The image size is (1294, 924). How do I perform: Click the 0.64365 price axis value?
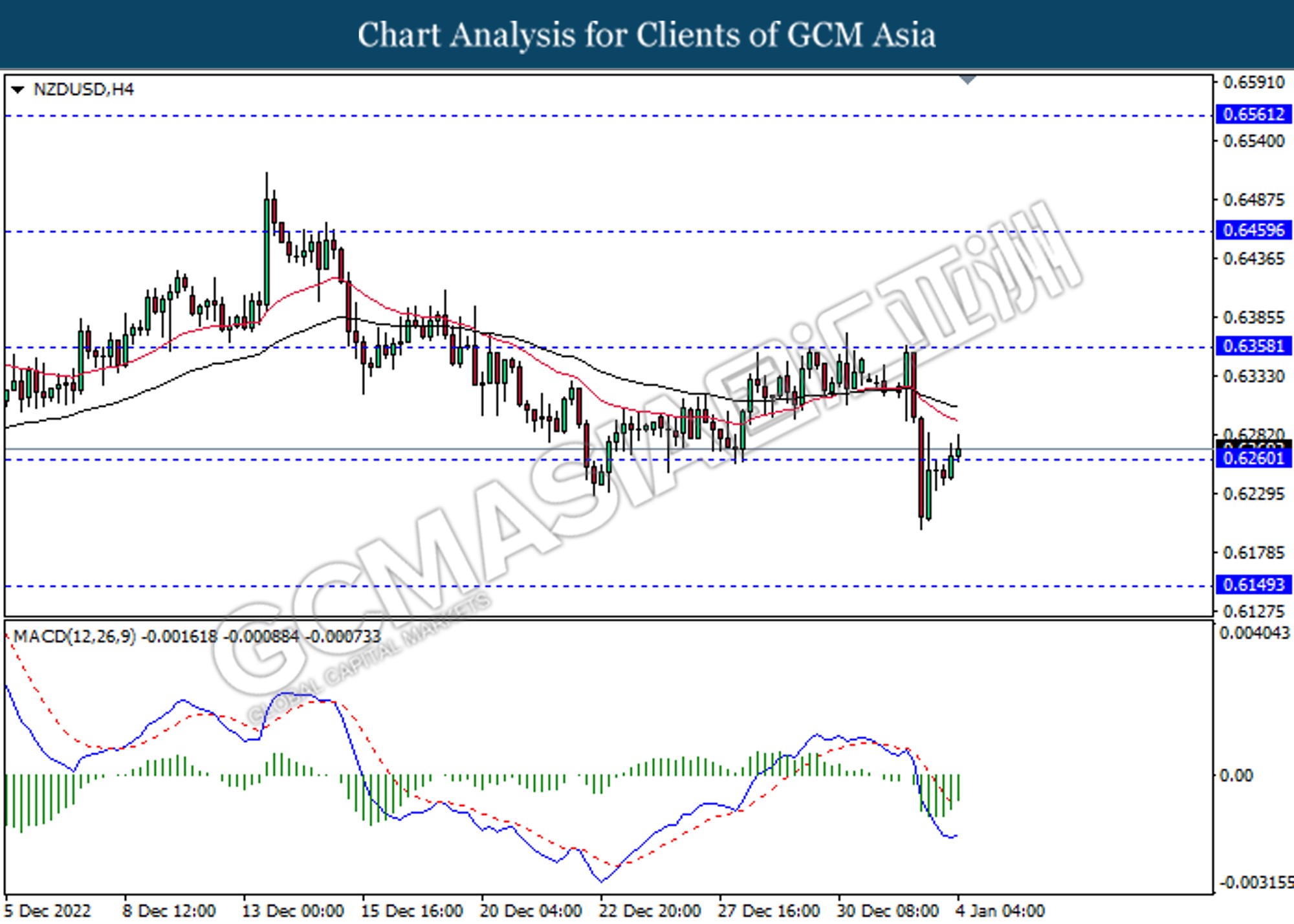pos(1254,259)
